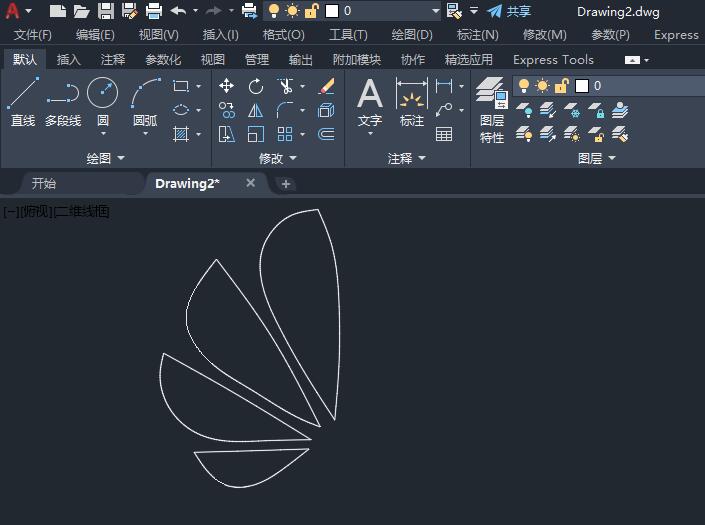Toggle layer on/off lightbulb in ribbon layer list
This screenshot has width=705, height=525.
(x=523, y=85)
